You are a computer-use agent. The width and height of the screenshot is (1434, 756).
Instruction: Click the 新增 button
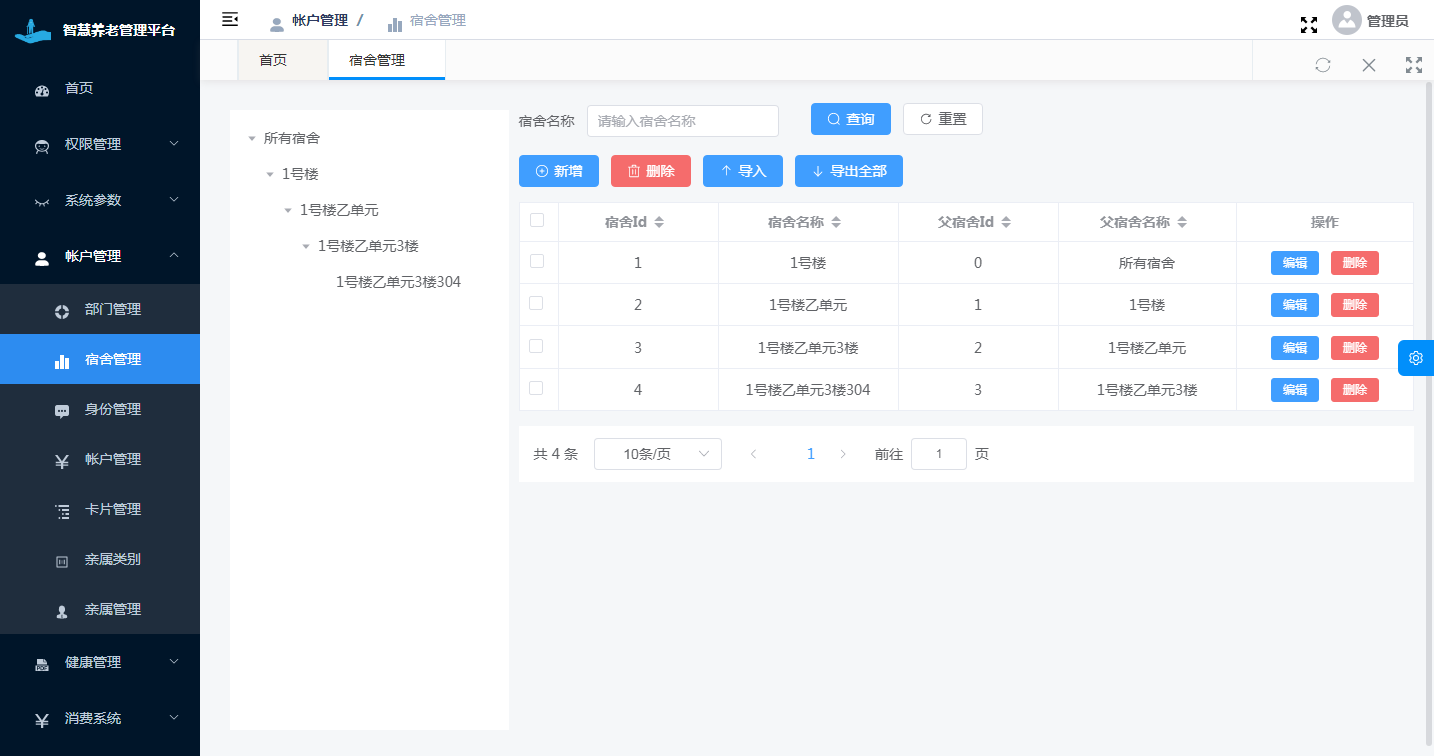click(x=559, y=171)
